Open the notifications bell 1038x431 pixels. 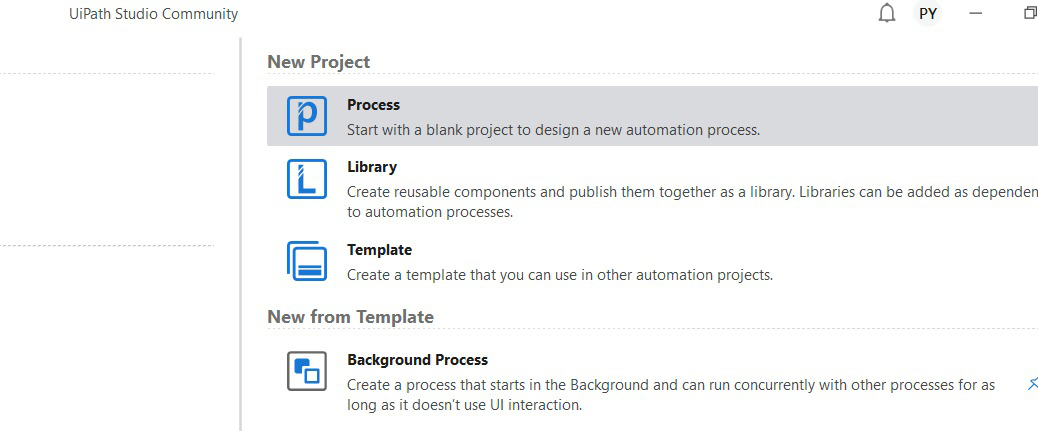point(886,14)
